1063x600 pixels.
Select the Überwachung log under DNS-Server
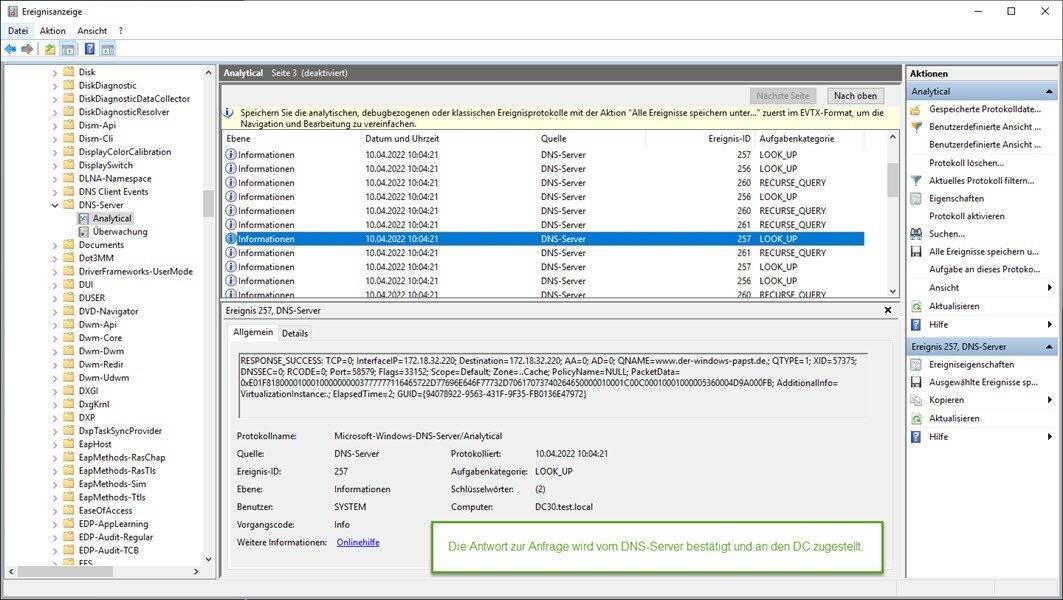tap(120, 231)
